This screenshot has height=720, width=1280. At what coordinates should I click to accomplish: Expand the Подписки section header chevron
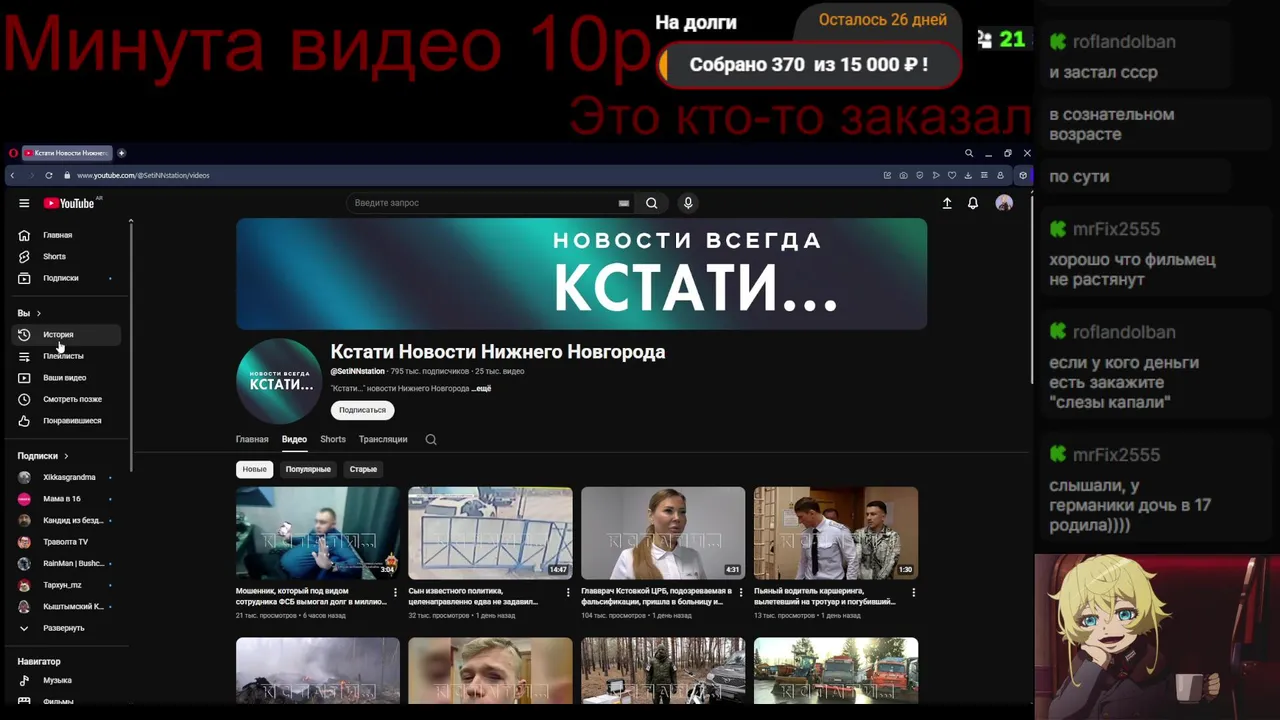coord(66,456)
